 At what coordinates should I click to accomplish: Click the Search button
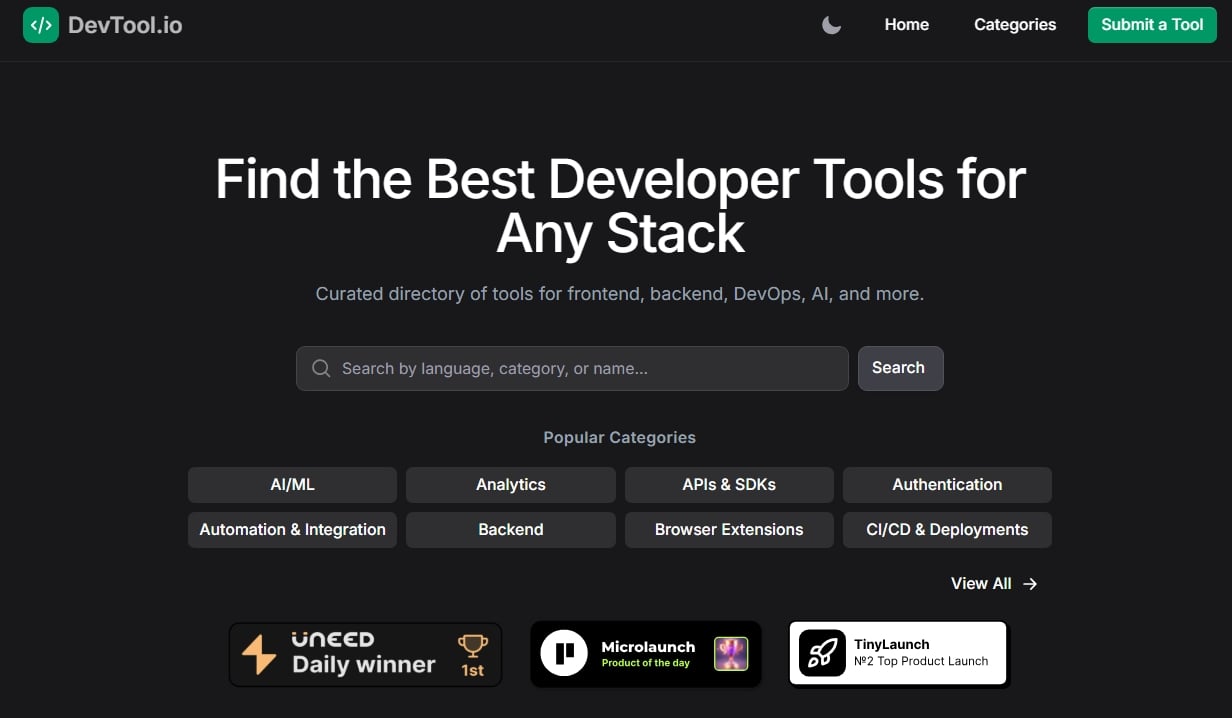900,368
